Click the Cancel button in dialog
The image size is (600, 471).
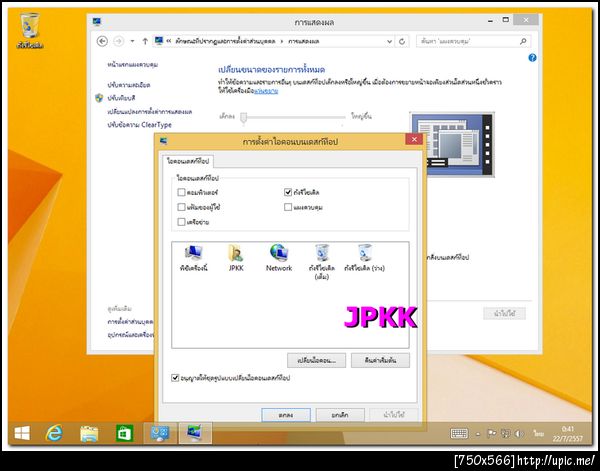click(340, 415)
